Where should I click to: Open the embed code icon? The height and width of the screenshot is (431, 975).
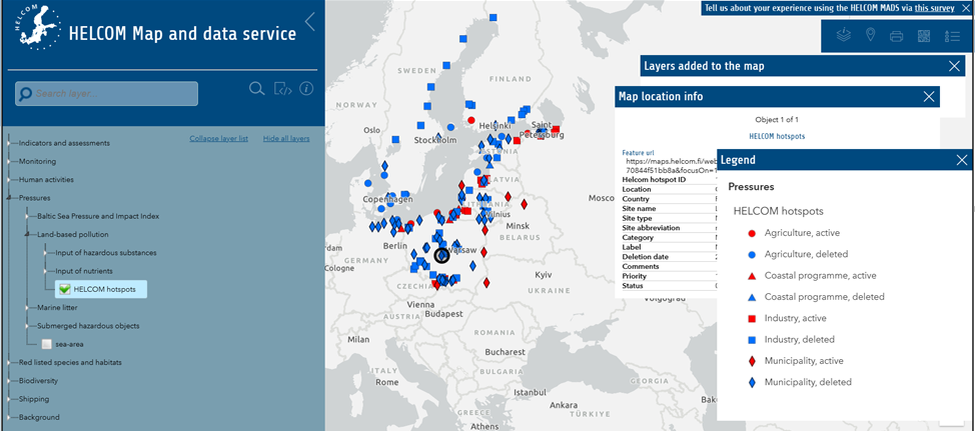pyautogui.click(x=283, y=88)
